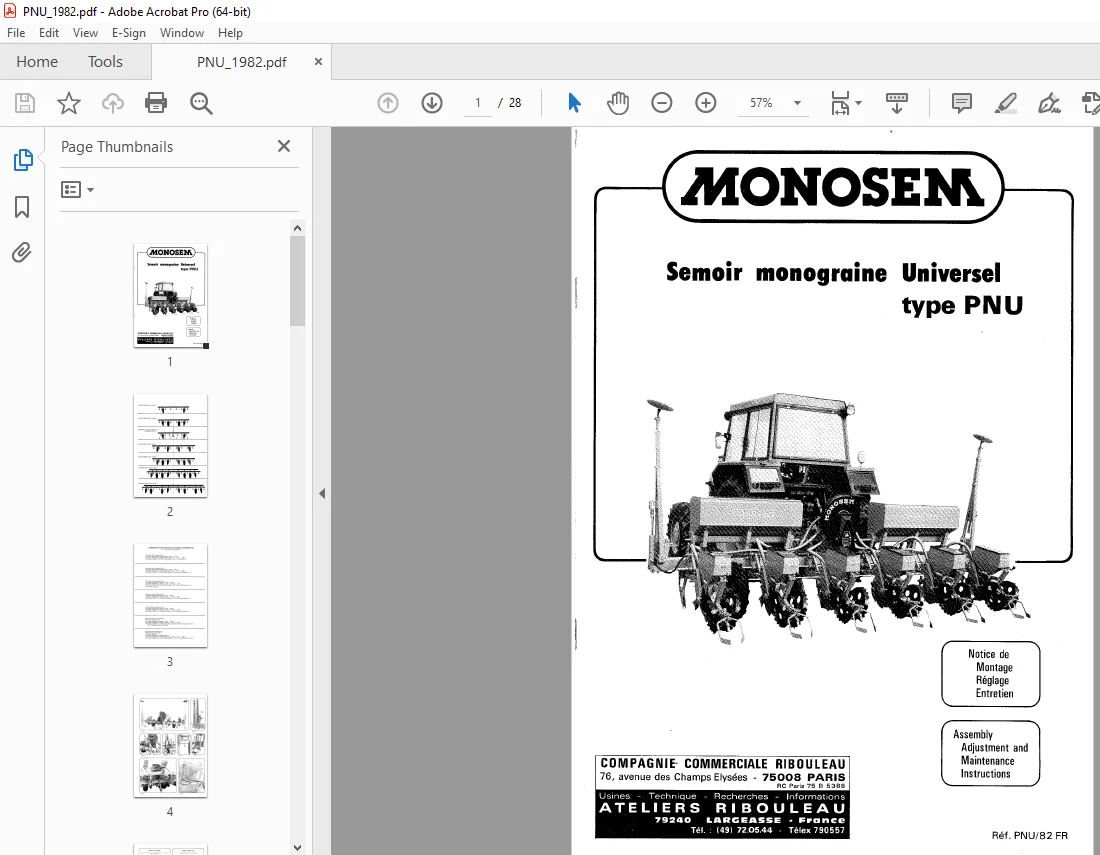Image resolution: width=1100 pixels, height=855 pixels.
Task: Click the 57% zoom value field
Action: [761, 103]
